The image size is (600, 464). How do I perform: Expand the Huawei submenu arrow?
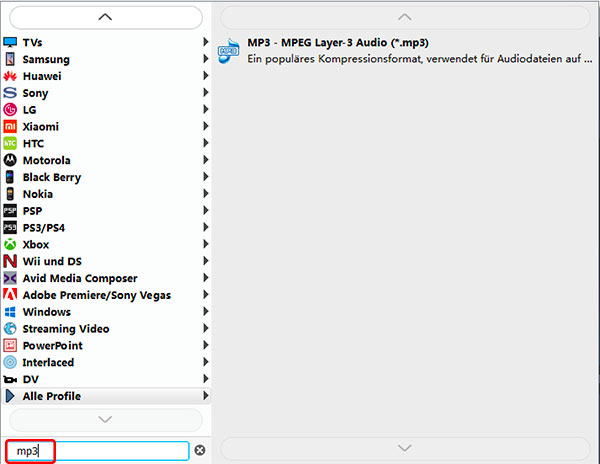point(206,75)
